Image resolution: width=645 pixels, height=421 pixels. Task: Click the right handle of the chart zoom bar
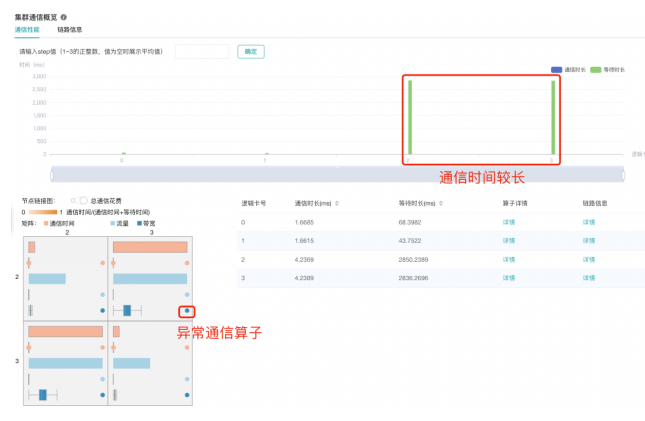coord(622,174)
